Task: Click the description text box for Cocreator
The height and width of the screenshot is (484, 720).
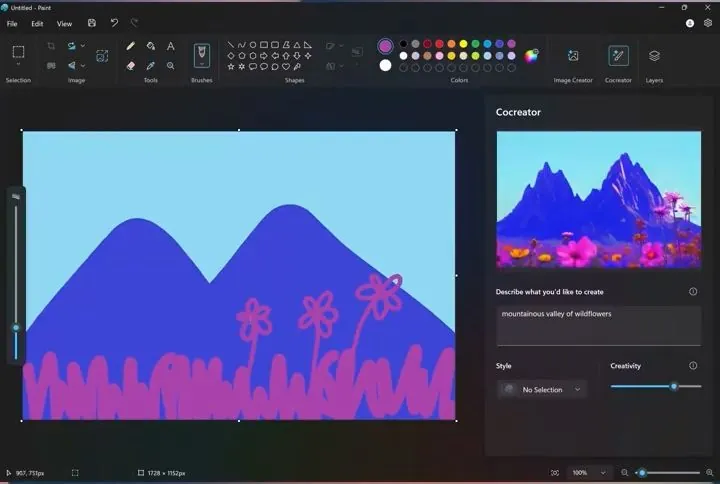Action: [x=598, y=325]
